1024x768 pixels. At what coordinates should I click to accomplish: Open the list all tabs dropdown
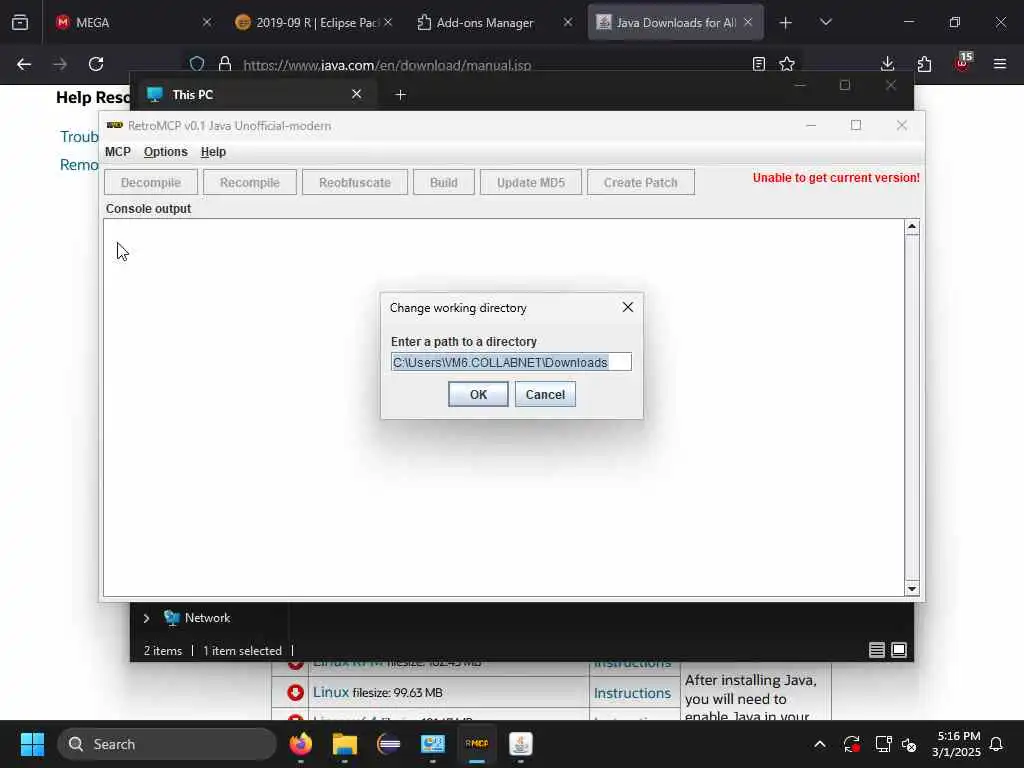click(x=825, y=22)
